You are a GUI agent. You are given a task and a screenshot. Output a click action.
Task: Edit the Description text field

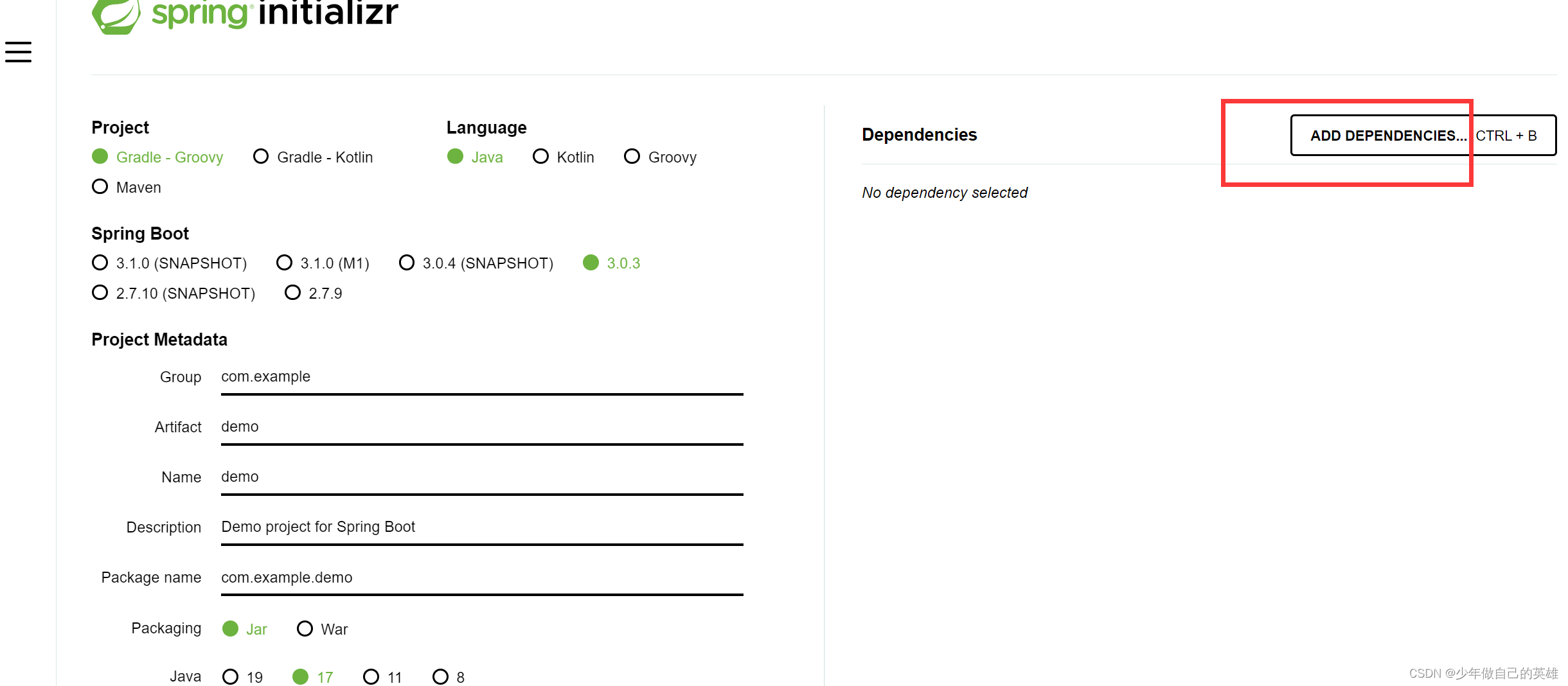482,528
